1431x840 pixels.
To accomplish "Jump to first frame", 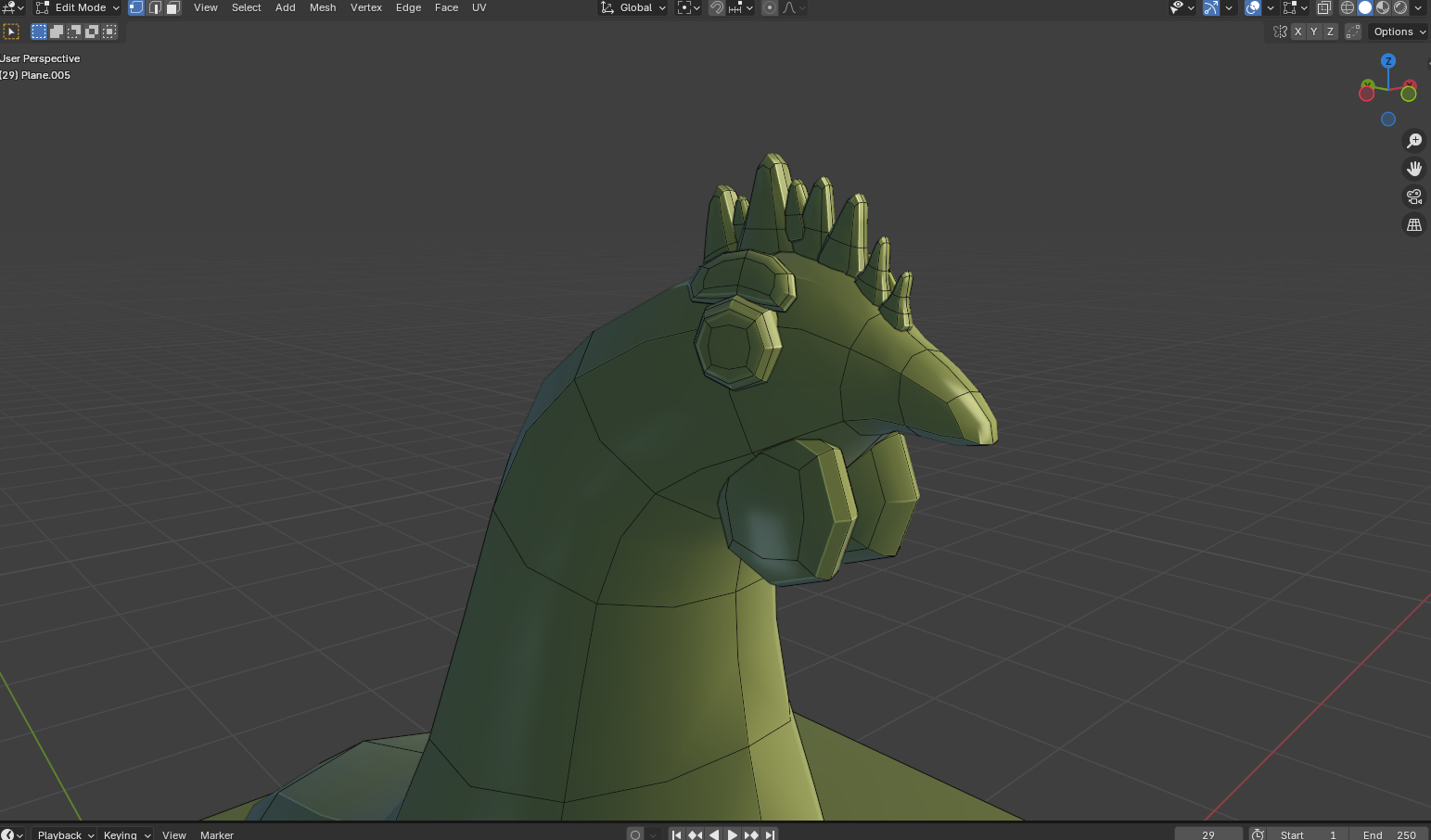I will 677,834.
